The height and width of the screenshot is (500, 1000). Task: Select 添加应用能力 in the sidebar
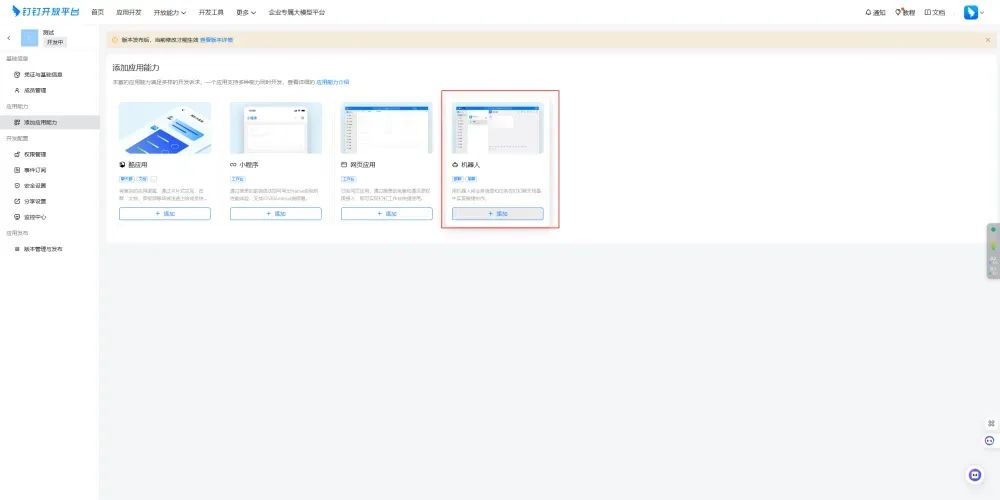click(x=50, y=122)
